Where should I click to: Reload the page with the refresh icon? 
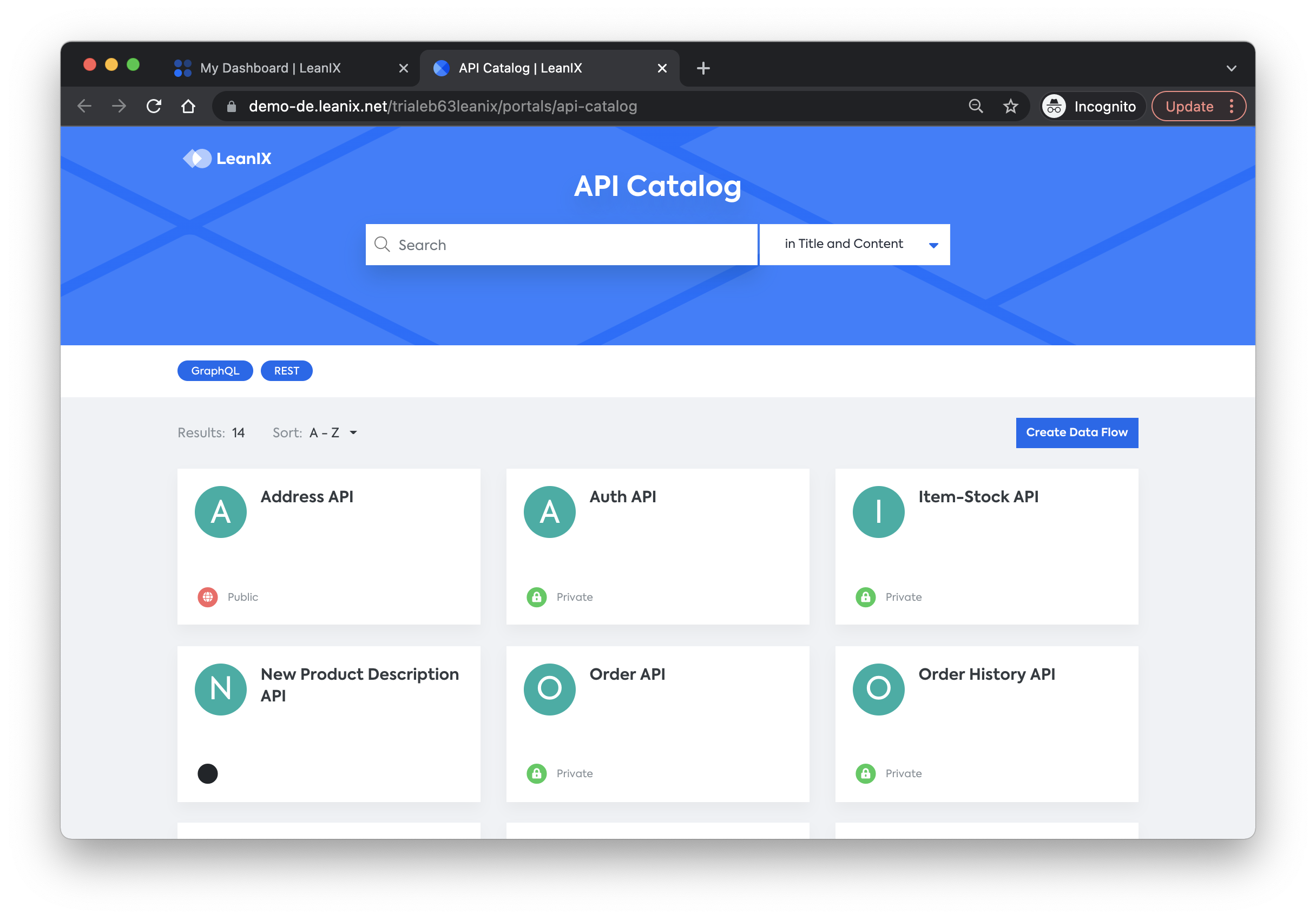point(154,106)
